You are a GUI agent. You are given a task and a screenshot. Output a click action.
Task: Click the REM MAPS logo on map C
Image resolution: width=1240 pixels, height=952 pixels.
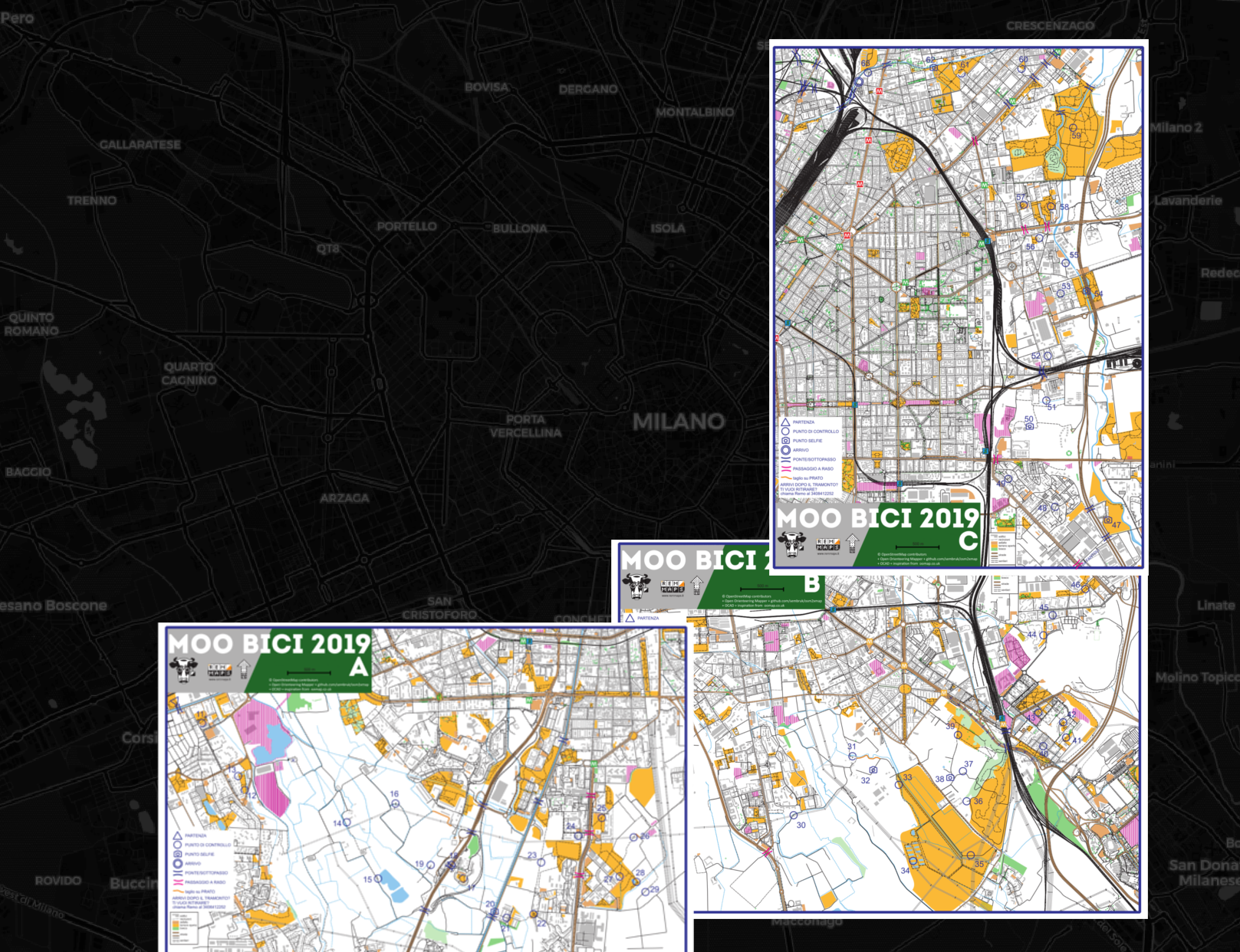[x=827, y=543]
